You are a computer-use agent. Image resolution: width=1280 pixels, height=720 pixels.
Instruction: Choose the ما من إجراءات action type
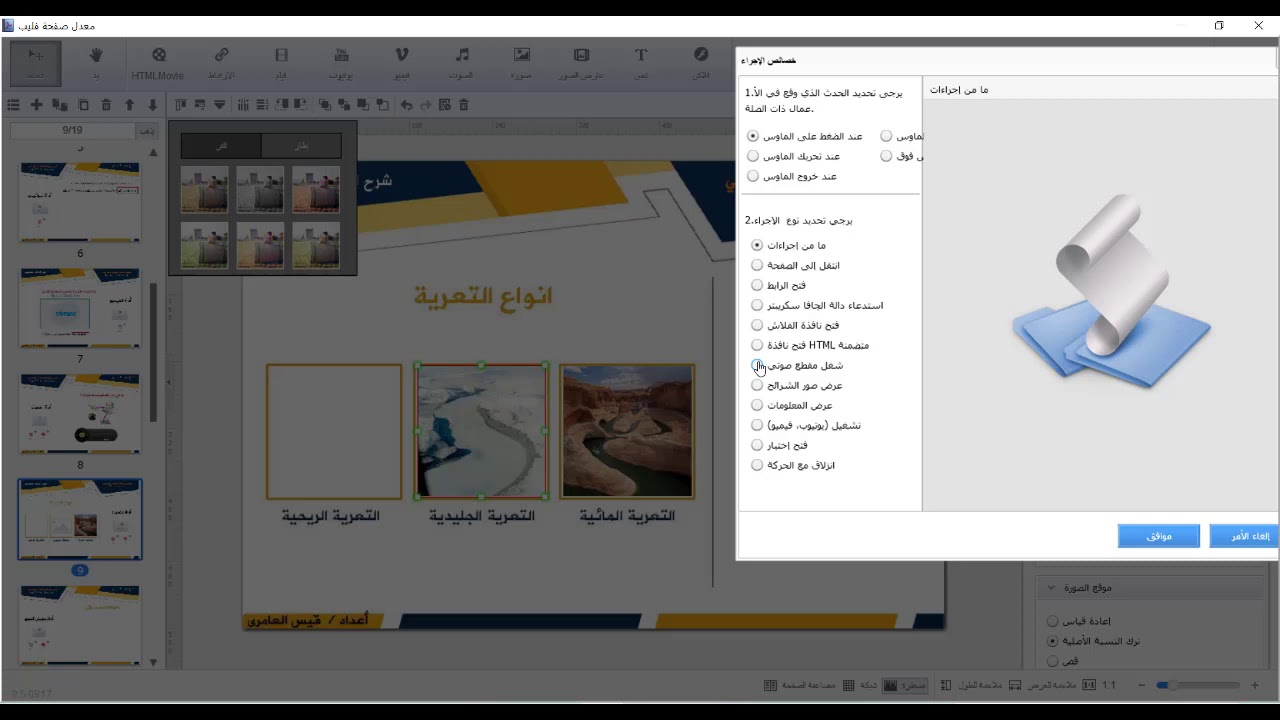click(x=788, y=245)
